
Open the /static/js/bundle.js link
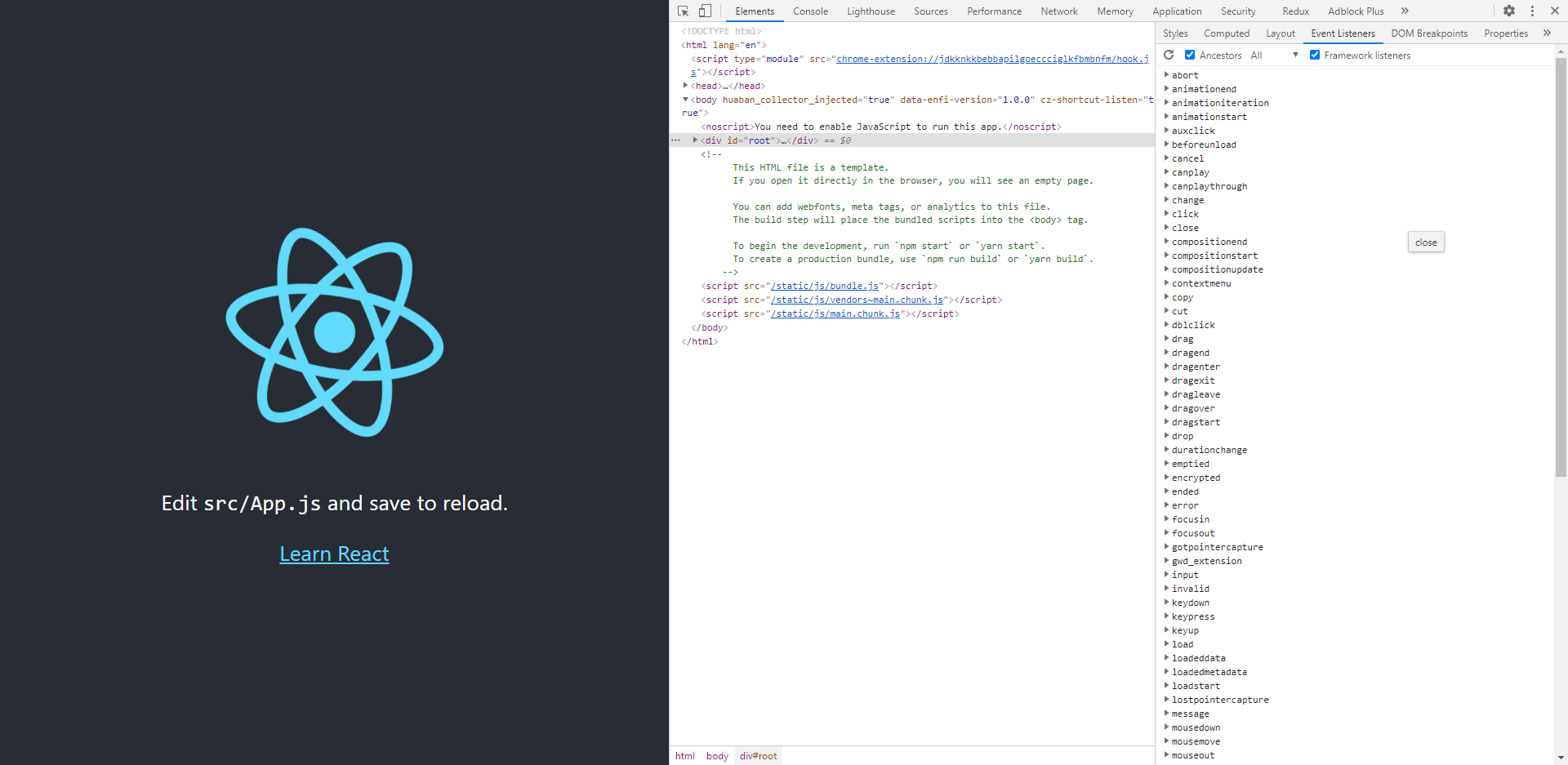point(825,286)
